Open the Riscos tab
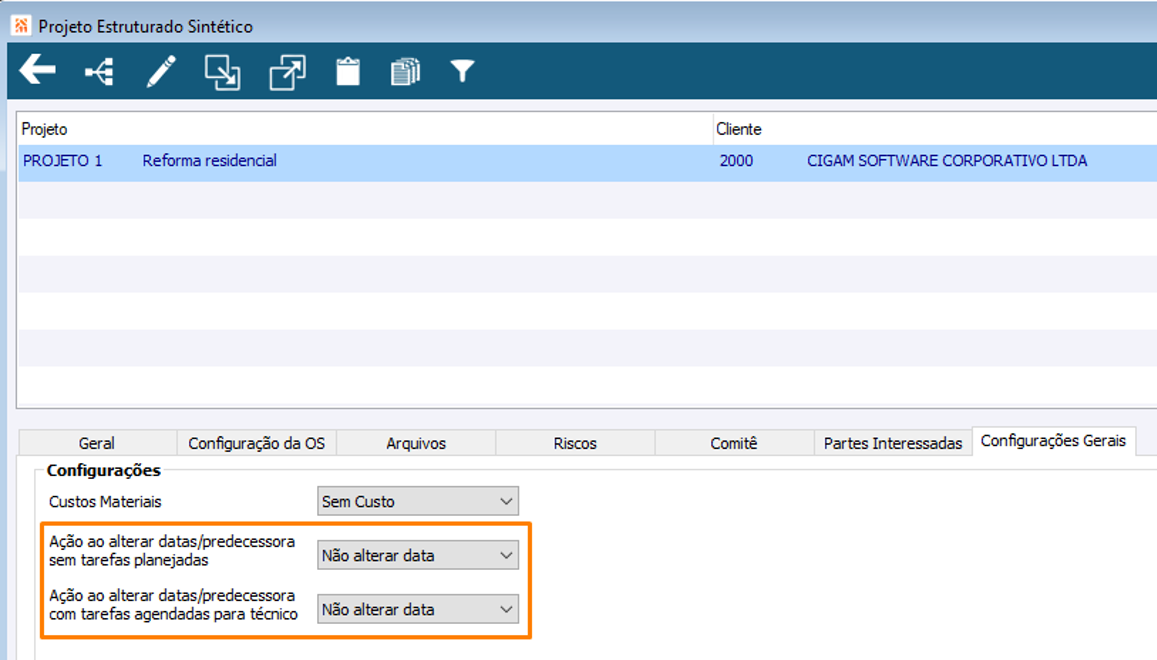 (575, 443)
